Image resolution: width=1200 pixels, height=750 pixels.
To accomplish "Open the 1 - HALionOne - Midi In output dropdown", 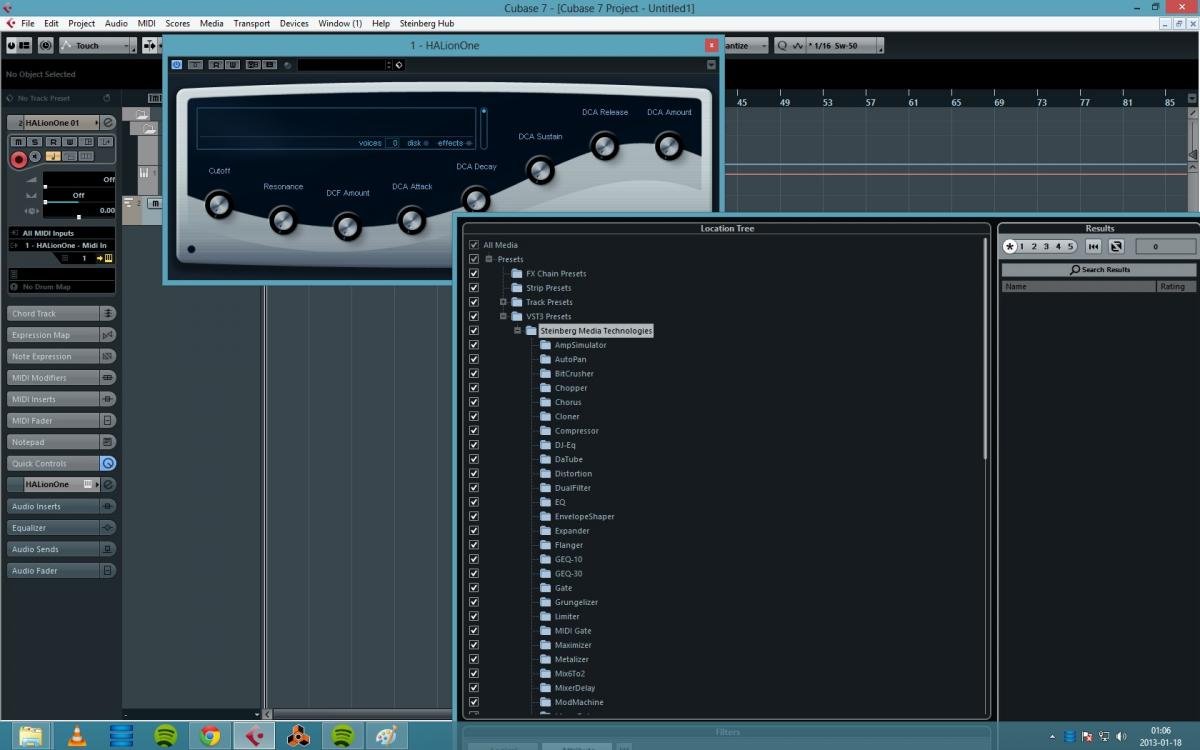I will coord(62,245).
